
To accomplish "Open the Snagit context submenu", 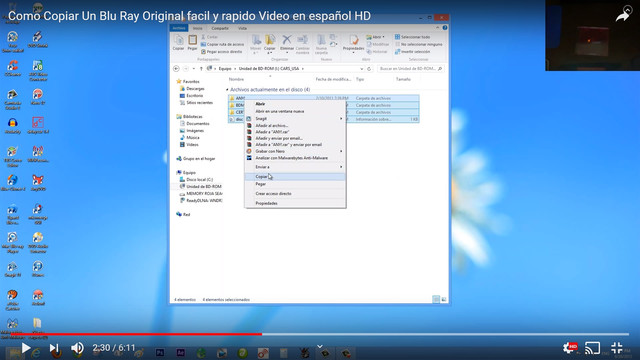I will [295, 118].
